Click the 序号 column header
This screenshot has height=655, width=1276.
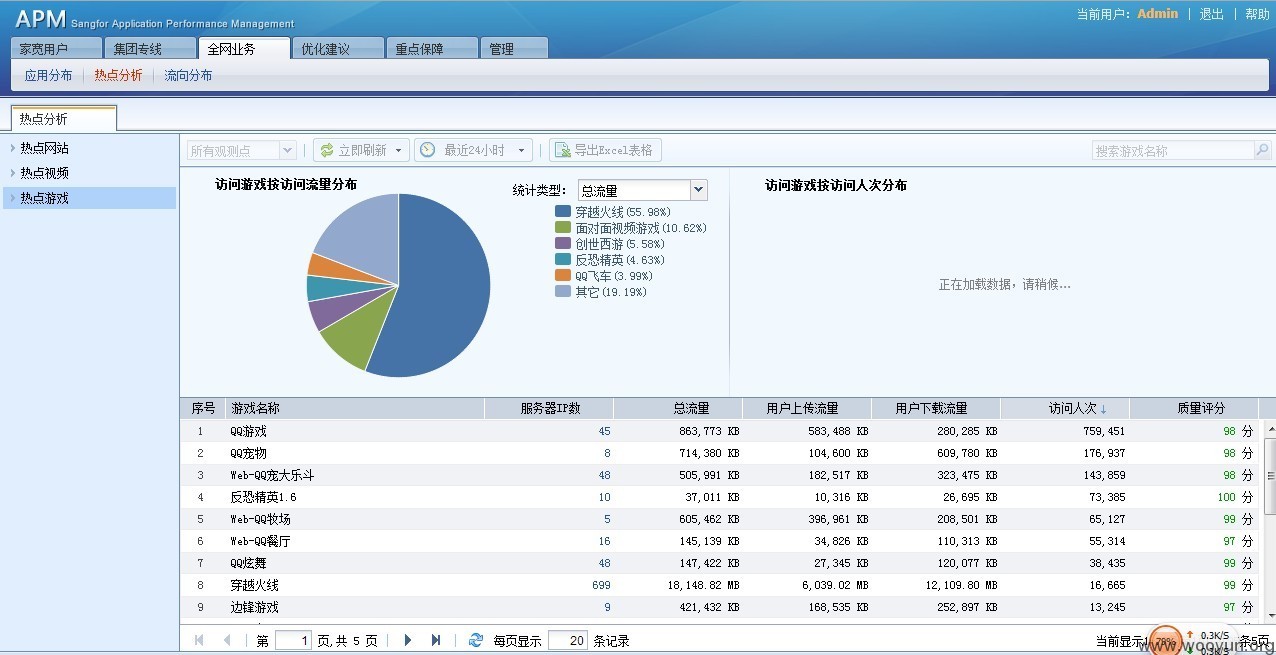203,408
